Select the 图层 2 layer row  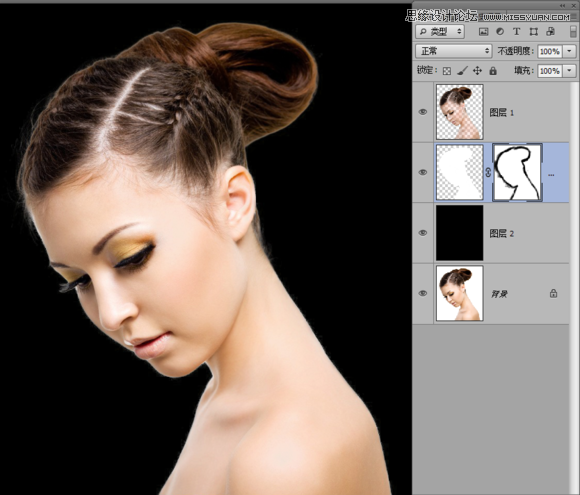click(x=490, y=233)
